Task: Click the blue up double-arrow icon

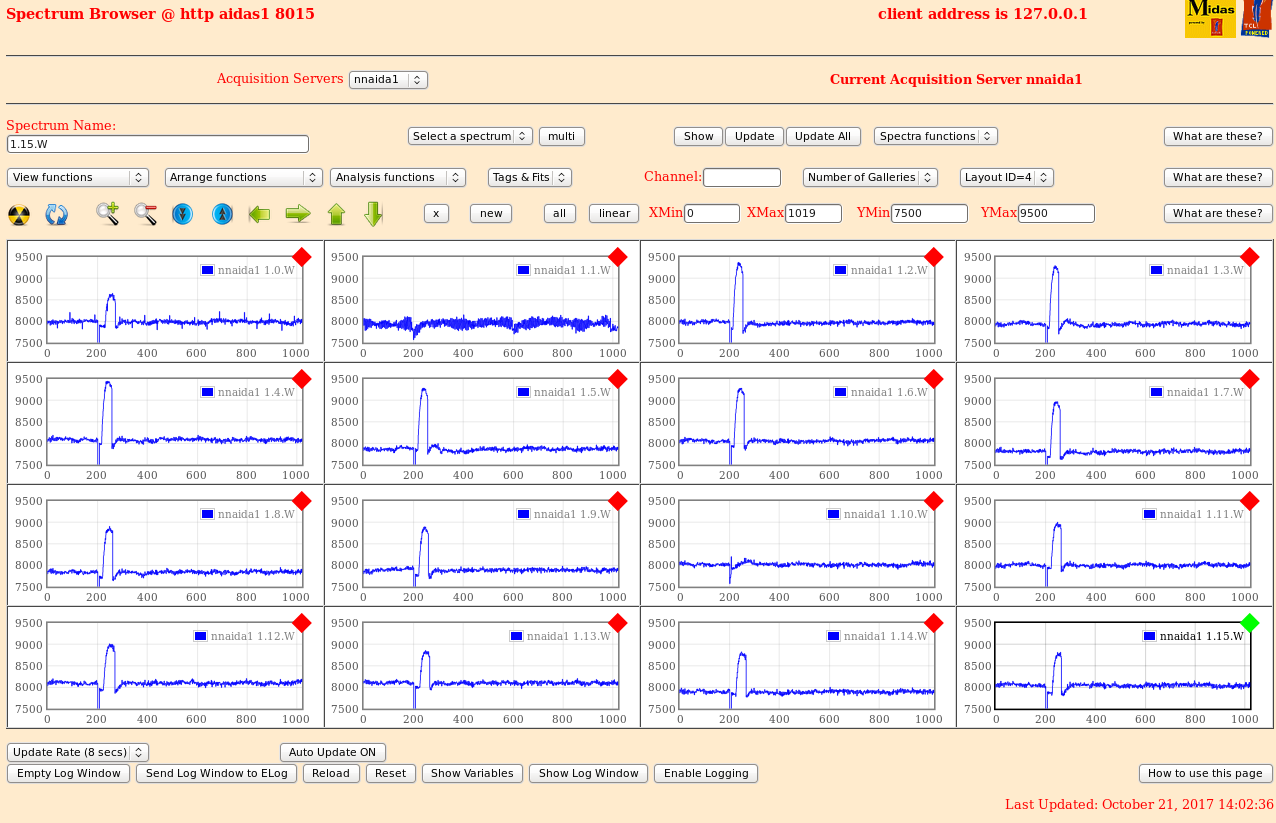Action: [222, 214]
